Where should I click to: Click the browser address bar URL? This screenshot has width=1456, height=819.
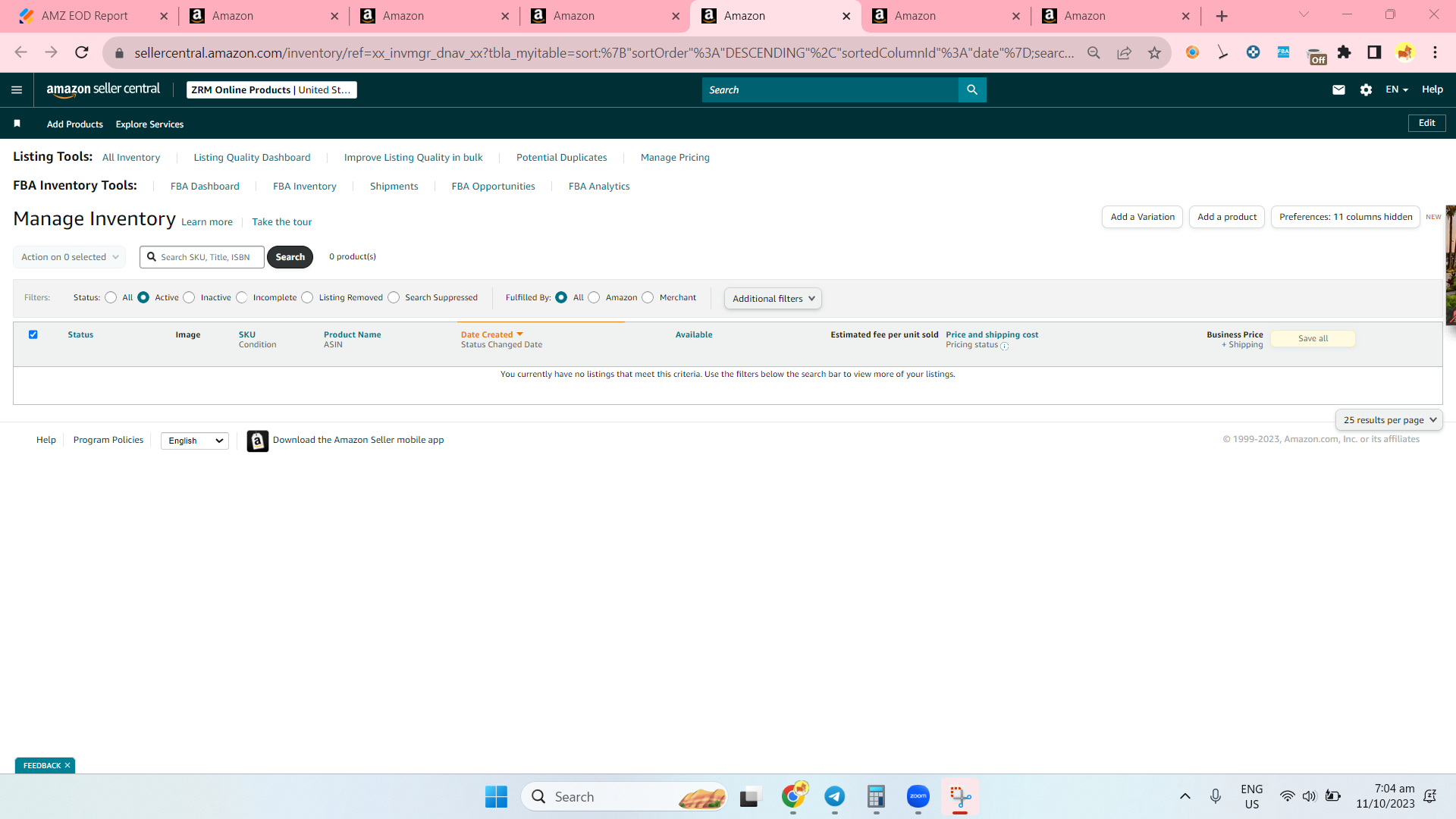pyautogui.click(x=604, y=52)
